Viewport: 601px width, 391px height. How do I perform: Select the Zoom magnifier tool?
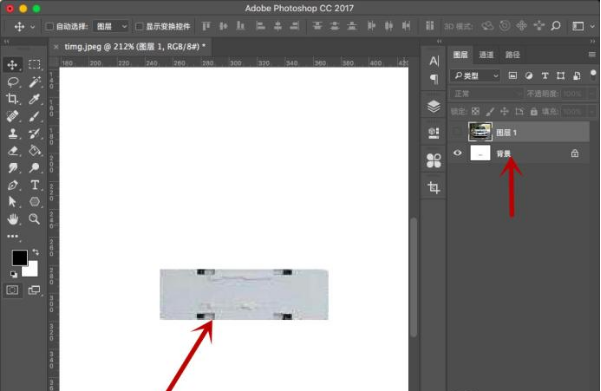34,219
